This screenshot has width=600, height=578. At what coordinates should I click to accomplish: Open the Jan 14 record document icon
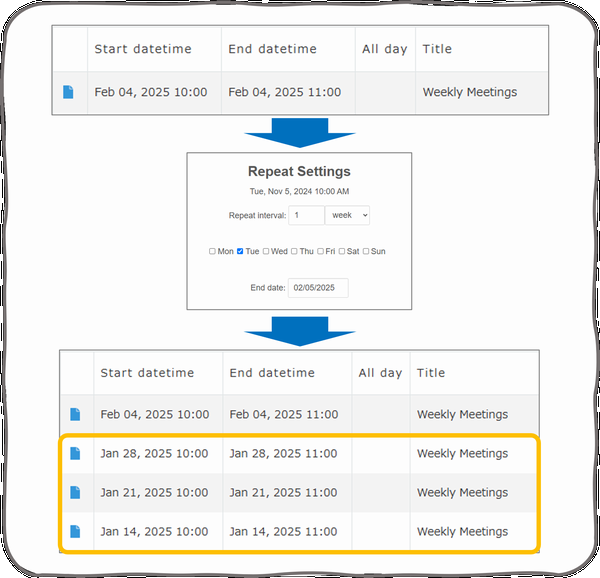pyautogui.click(x=75, y=531)
